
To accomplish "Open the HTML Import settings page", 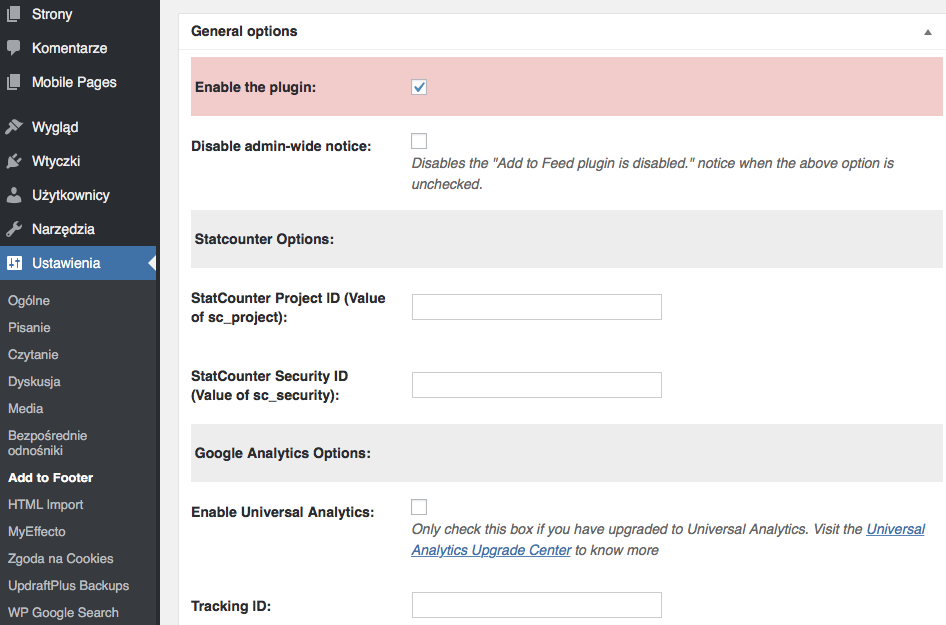I will (46, 505).
